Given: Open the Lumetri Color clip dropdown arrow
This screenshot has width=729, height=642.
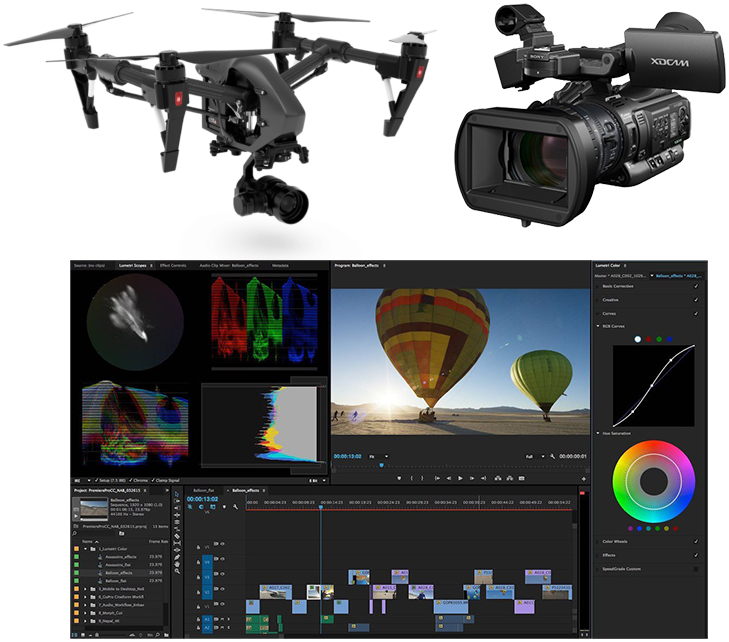Looking at the screenshot, I should (652, 276).
